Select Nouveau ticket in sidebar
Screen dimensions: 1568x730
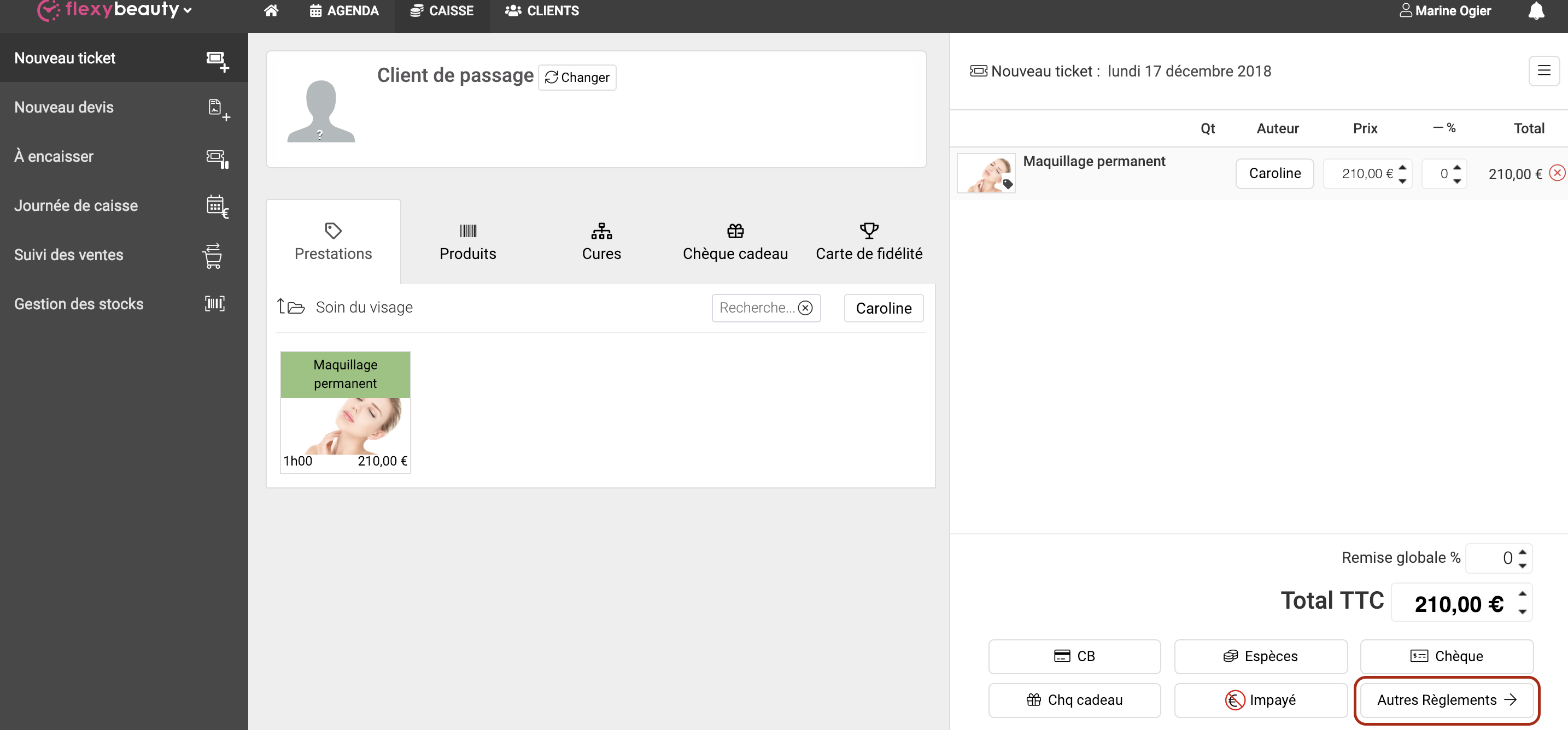(124, 58)
